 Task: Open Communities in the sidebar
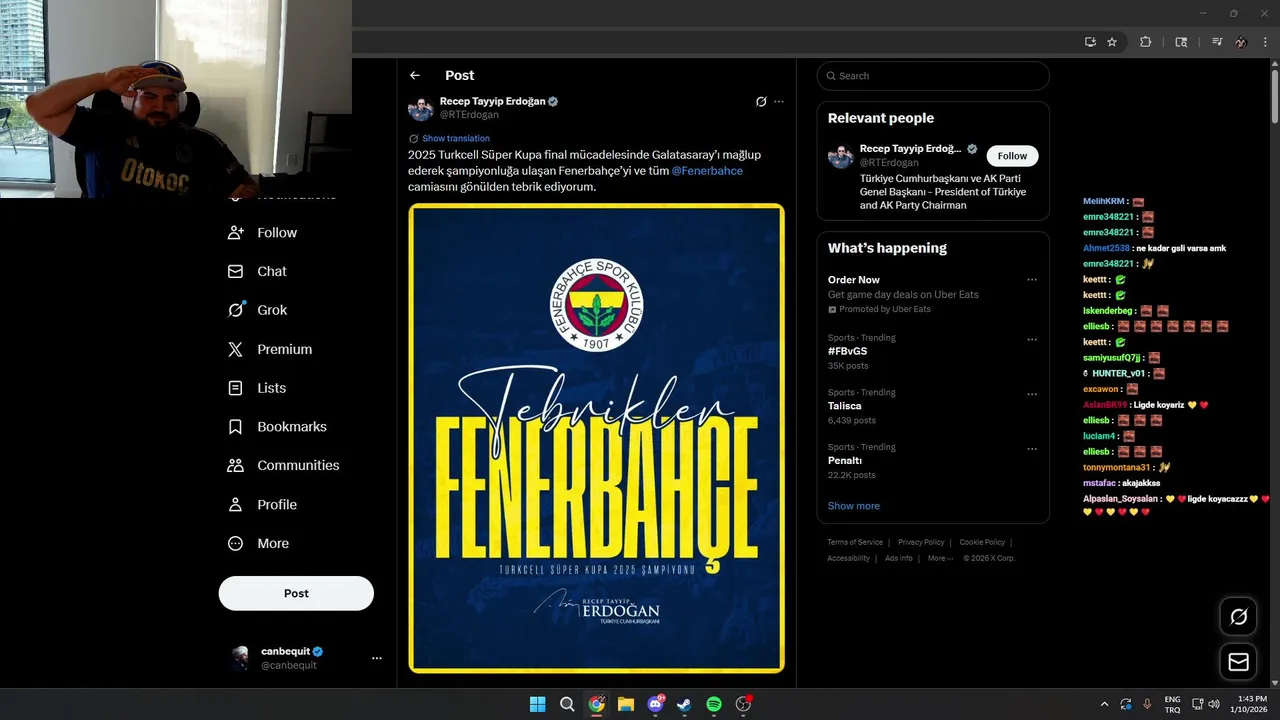[283, 466]
